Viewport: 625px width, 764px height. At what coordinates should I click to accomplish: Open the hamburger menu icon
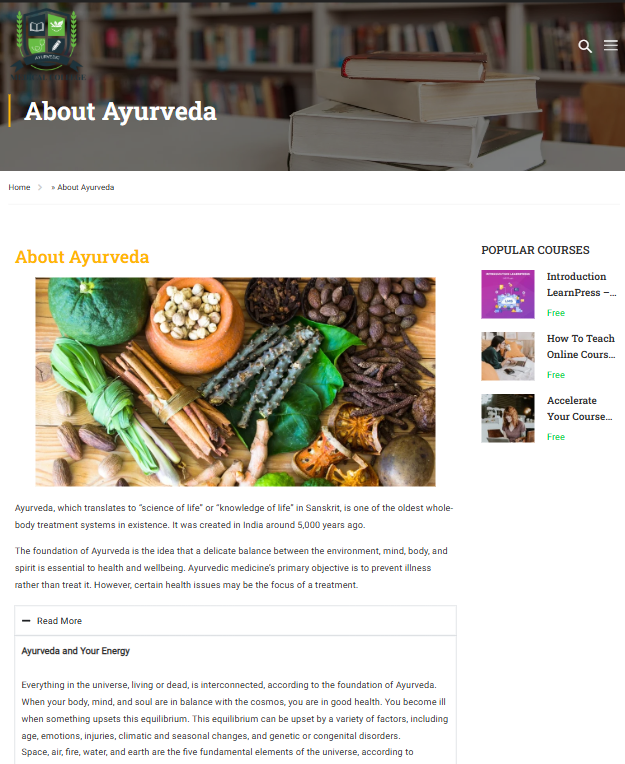point(610,45)
